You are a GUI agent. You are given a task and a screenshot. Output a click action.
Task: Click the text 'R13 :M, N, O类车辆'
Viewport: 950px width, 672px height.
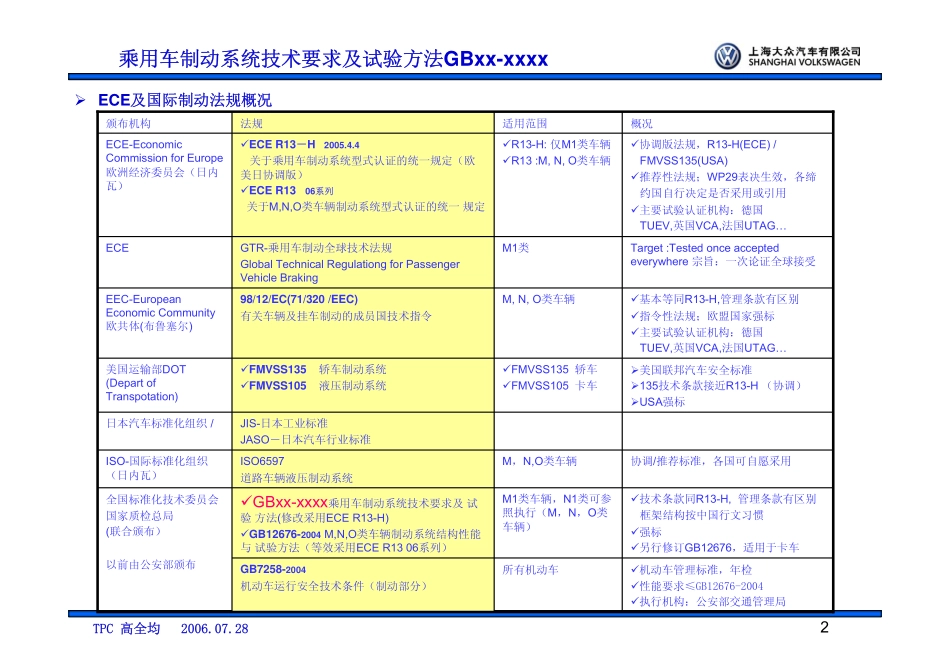[x=556, y=161]
